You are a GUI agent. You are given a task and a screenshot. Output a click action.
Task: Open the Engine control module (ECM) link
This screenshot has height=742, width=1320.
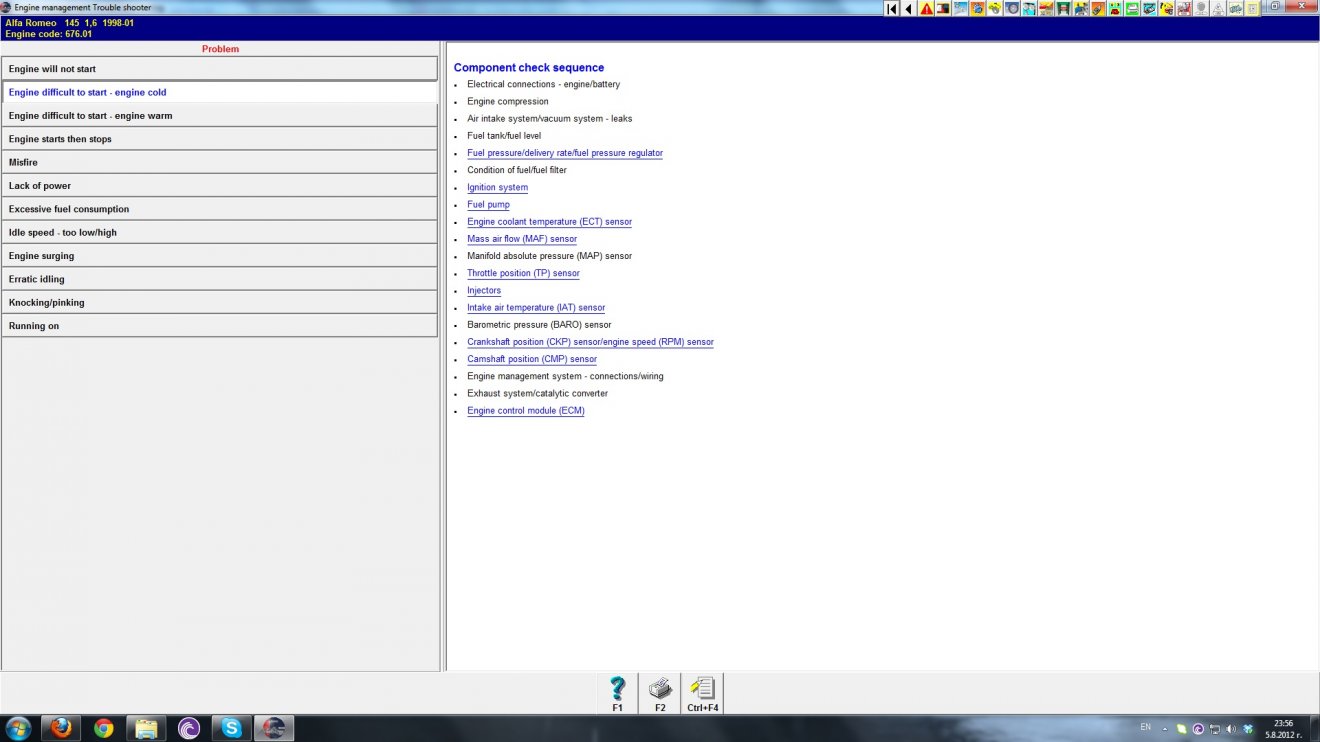click(525, 411)
